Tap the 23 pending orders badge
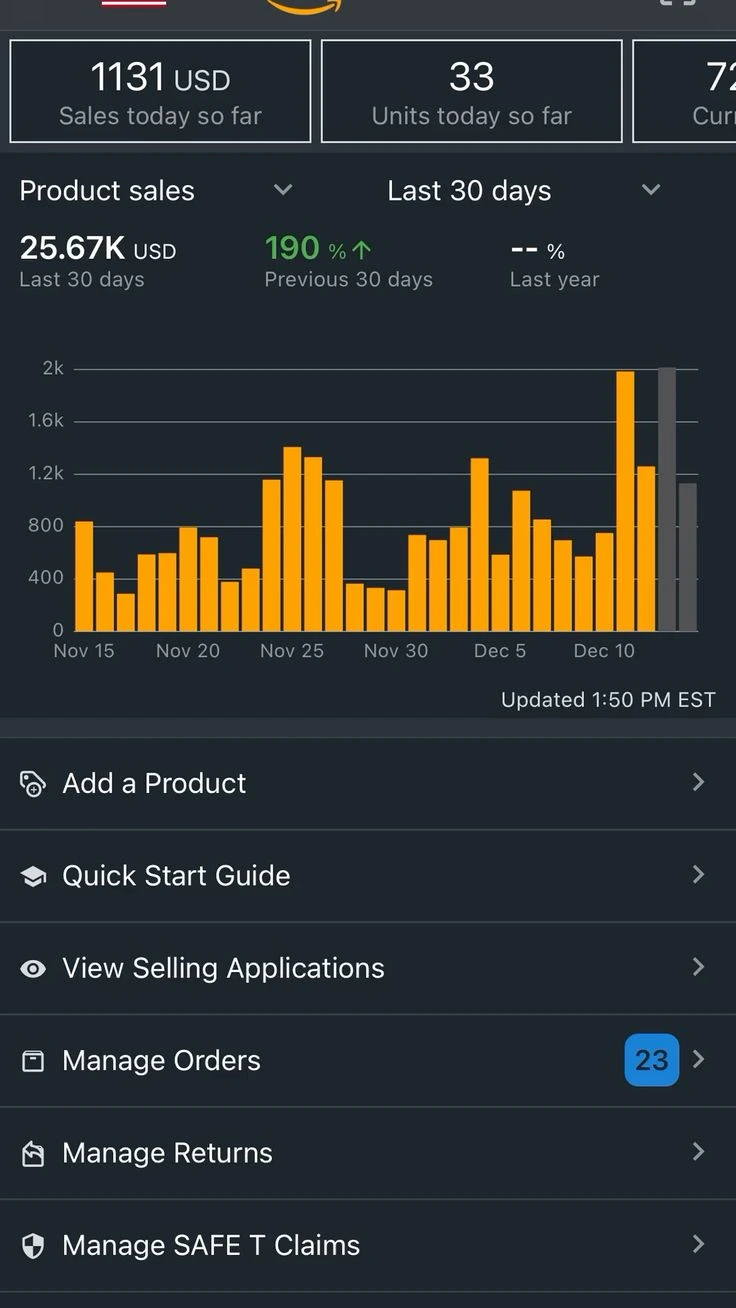736x1308 pixels. point(651,1060)
